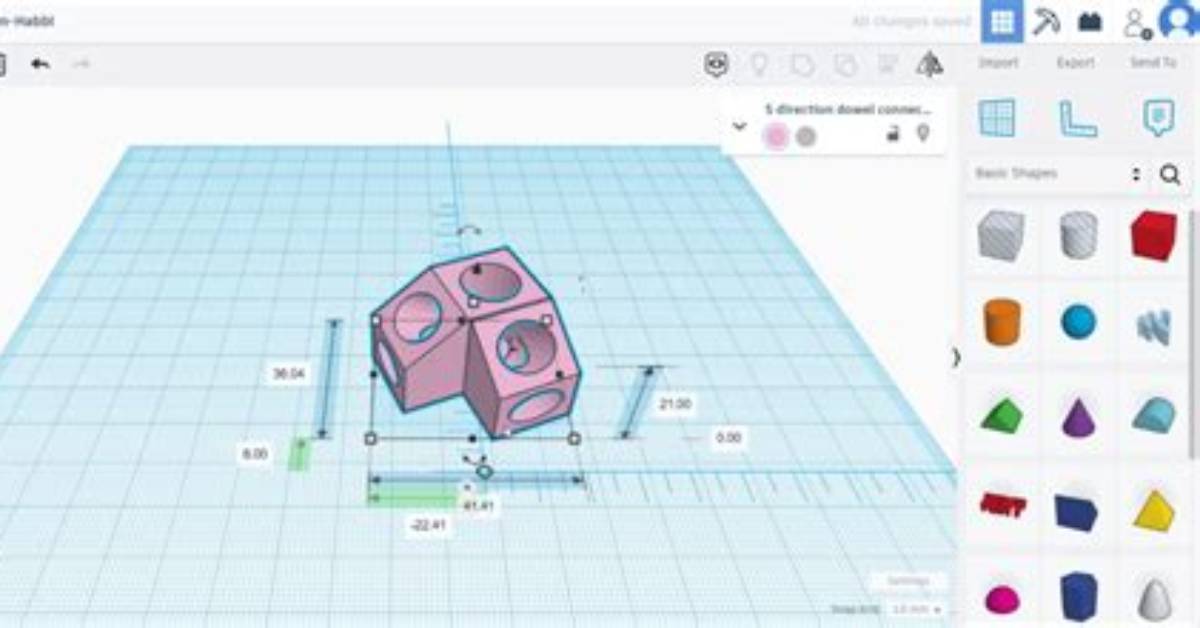The image size is (1200, 628).
Task: Click the Mirror tool icon
Action: coord(930,65)
